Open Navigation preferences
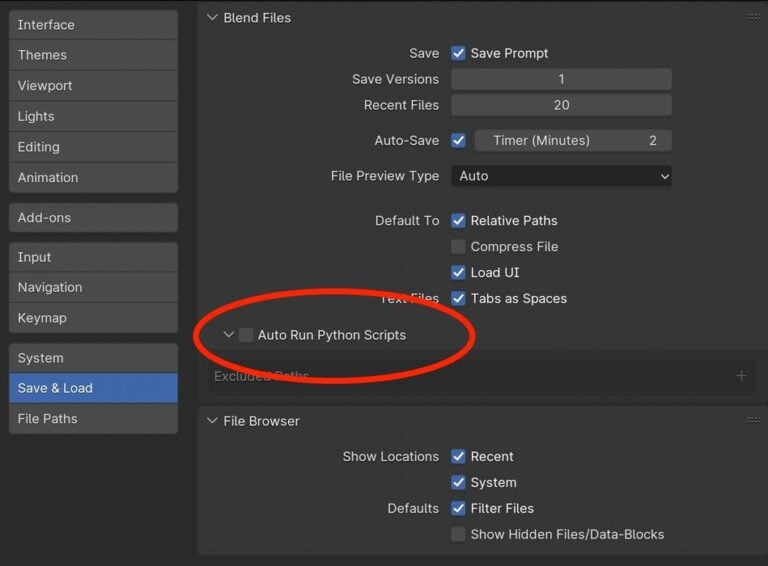768x566 pixels. [93, 287]
